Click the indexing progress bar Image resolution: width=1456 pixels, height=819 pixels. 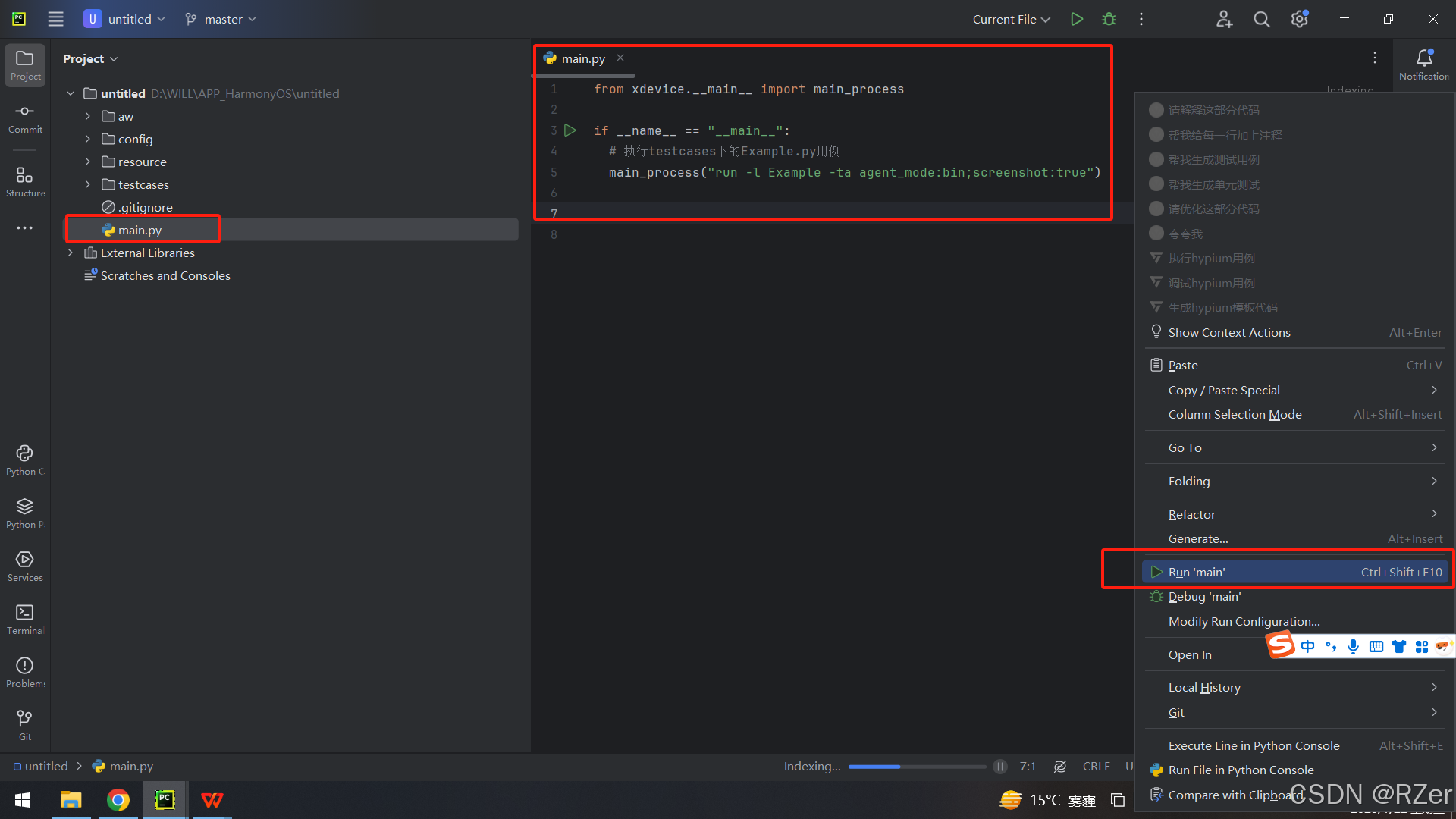pos(917,767)
